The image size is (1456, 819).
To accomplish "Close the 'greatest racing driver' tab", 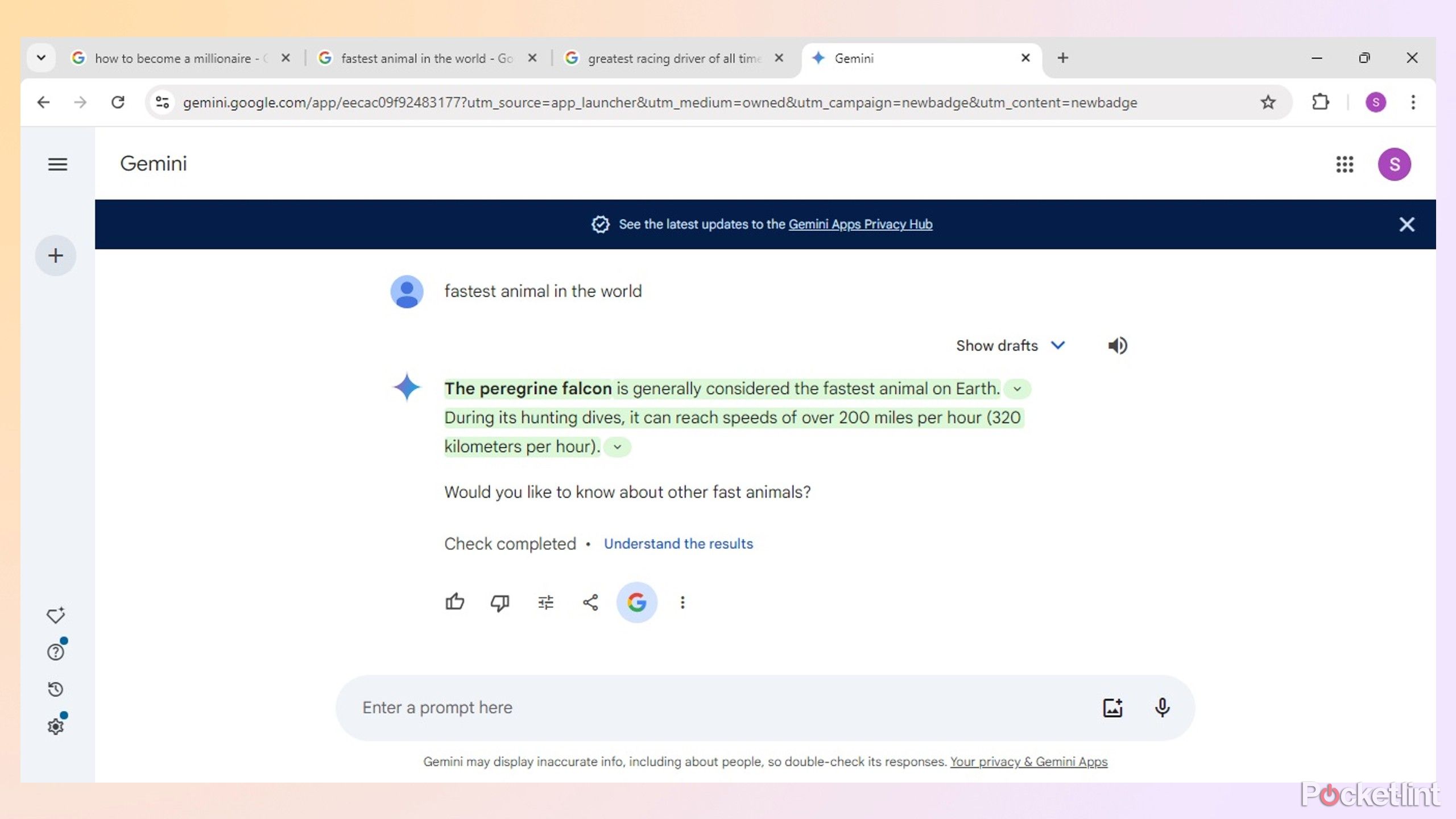I will (779, 57).
